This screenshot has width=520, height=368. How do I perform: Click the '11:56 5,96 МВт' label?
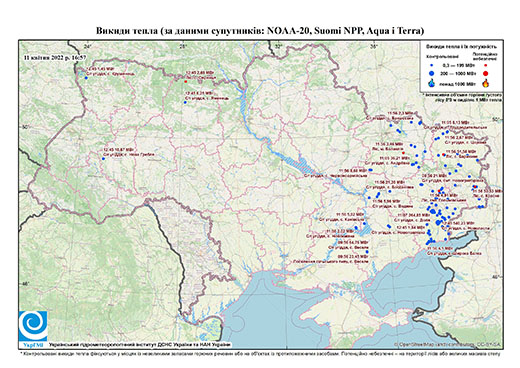pos(386,202)
